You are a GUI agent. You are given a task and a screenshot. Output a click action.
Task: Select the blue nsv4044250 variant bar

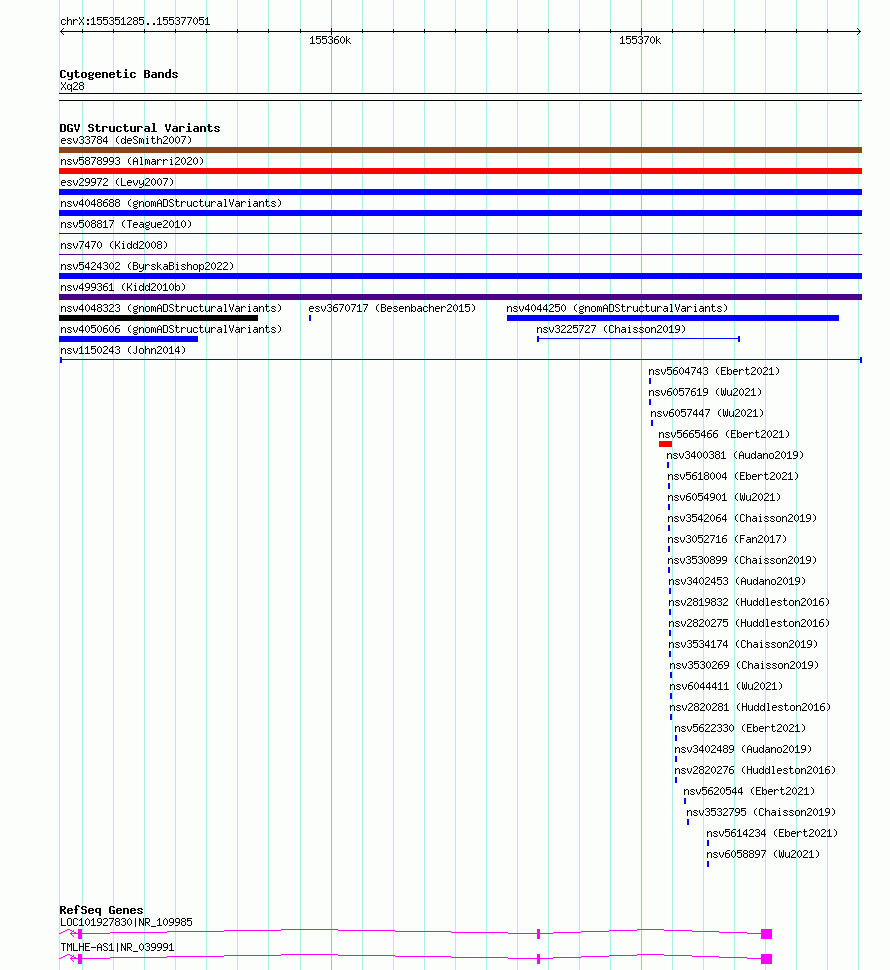[x=673, y=318]
